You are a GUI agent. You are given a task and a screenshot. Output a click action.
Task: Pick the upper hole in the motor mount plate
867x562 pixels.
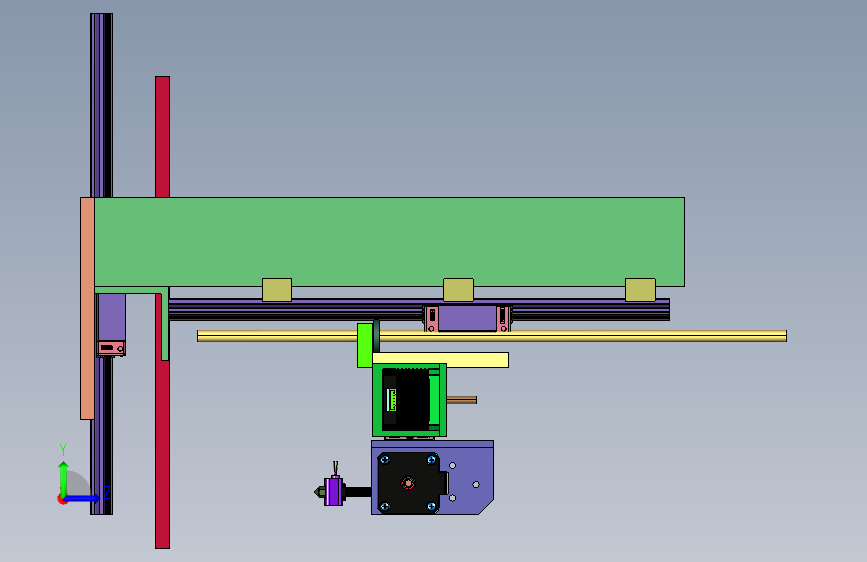pos(452,466)
